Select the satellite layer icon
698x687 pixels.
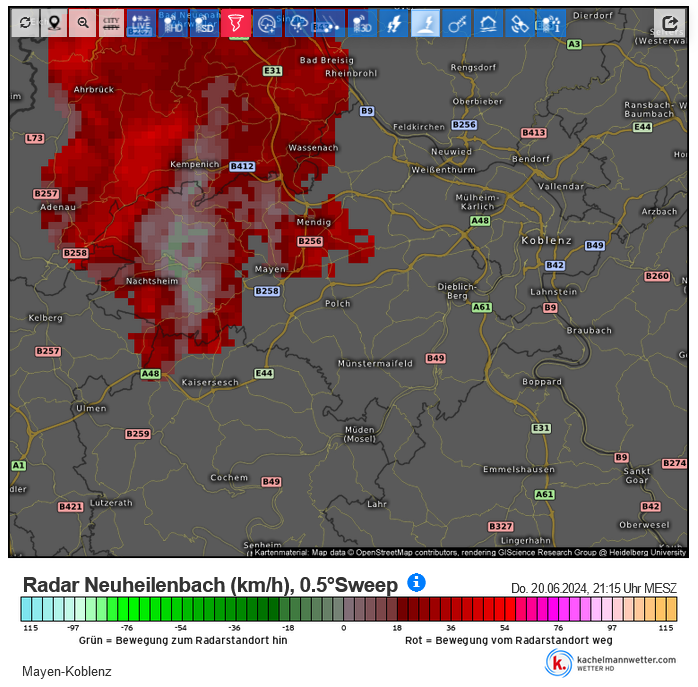pos(520,23)
